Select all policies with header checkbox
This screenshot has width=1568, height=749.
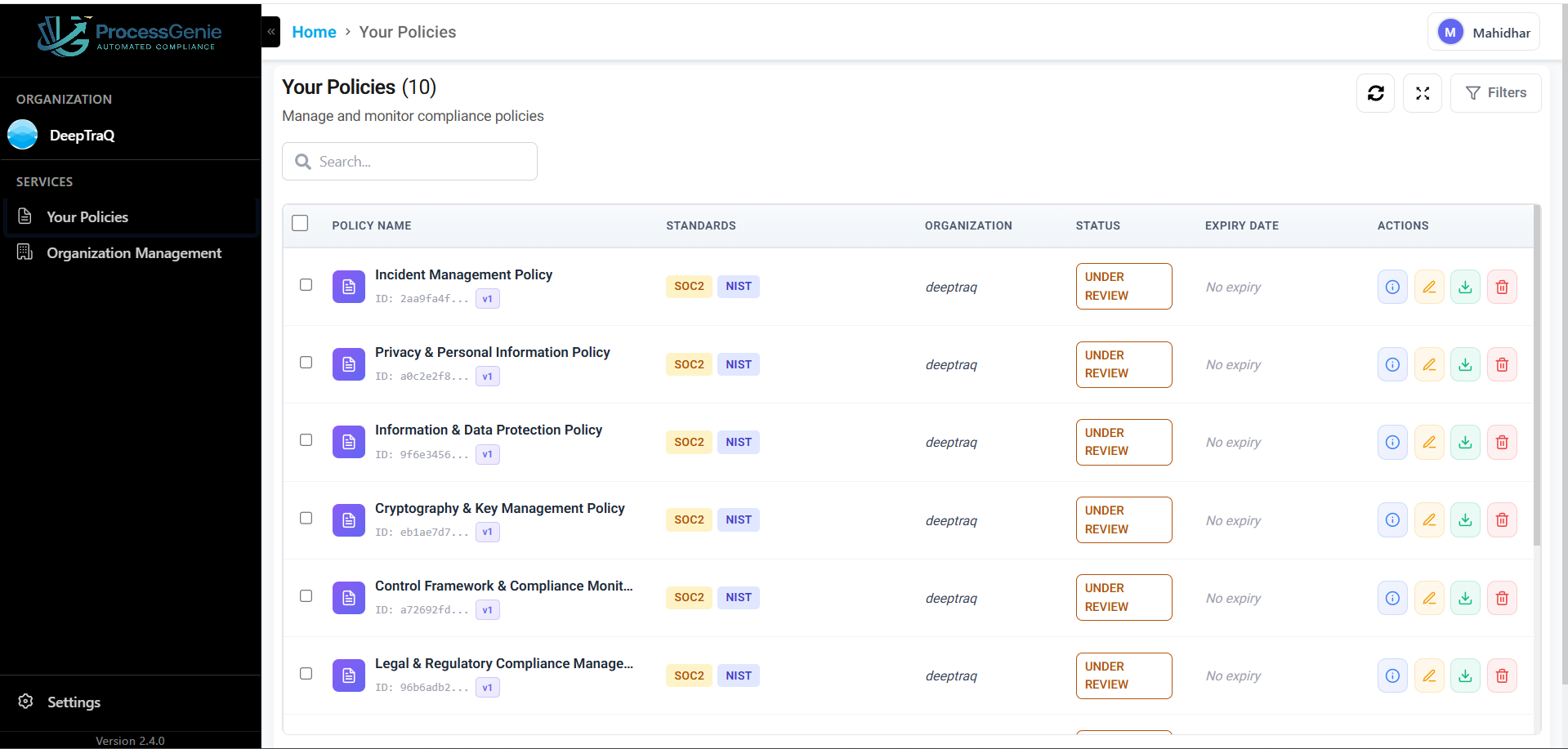tap(300, 223)
